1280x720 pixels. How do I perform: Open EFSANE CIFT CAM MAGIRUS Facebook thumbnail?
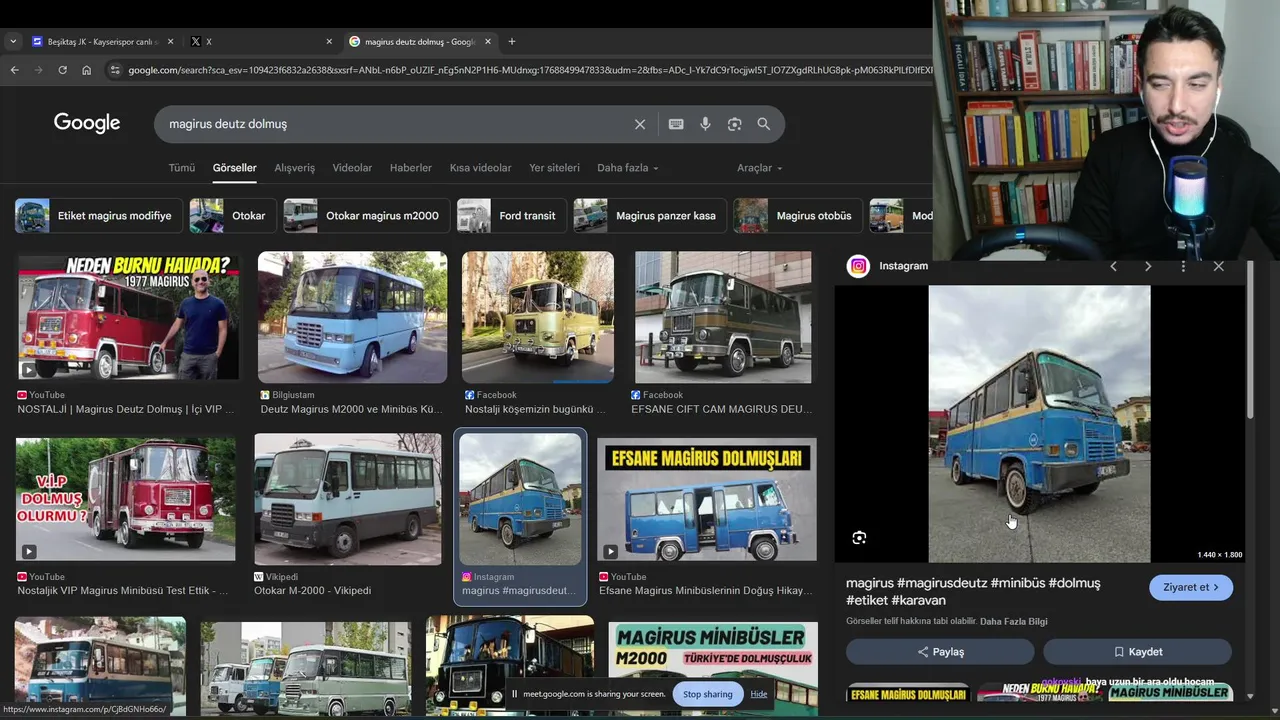point(723,317)
